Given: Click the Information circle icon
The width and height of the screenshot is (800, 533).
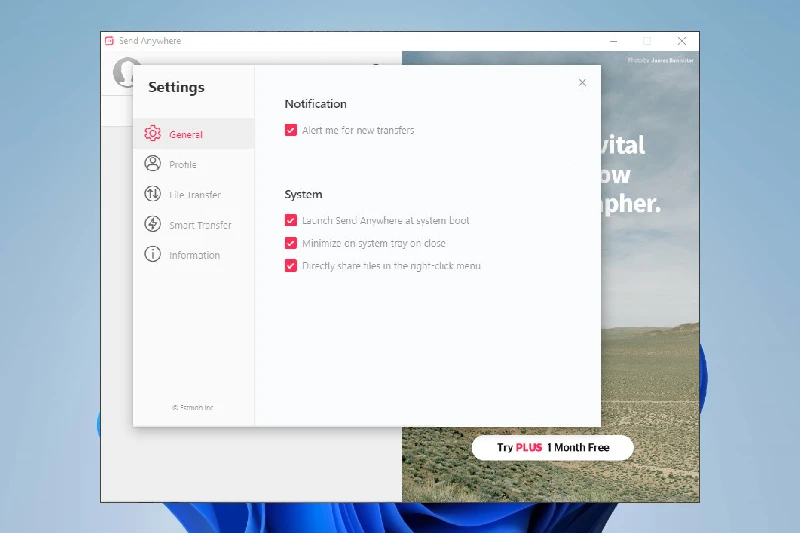Looking at the screenshot, I should [x=152, y=255].
